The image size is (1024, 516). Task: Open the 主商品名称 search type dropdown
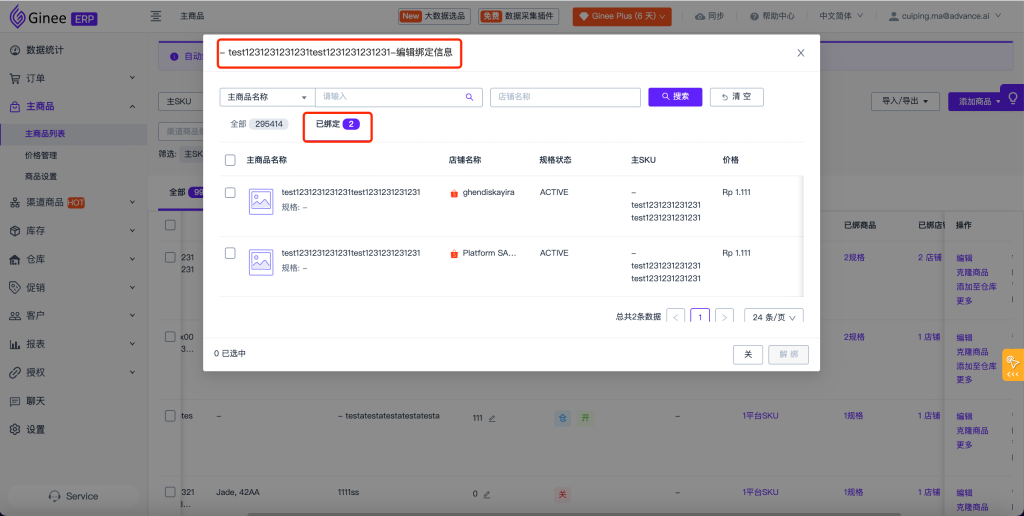click(x=266, y=97)
